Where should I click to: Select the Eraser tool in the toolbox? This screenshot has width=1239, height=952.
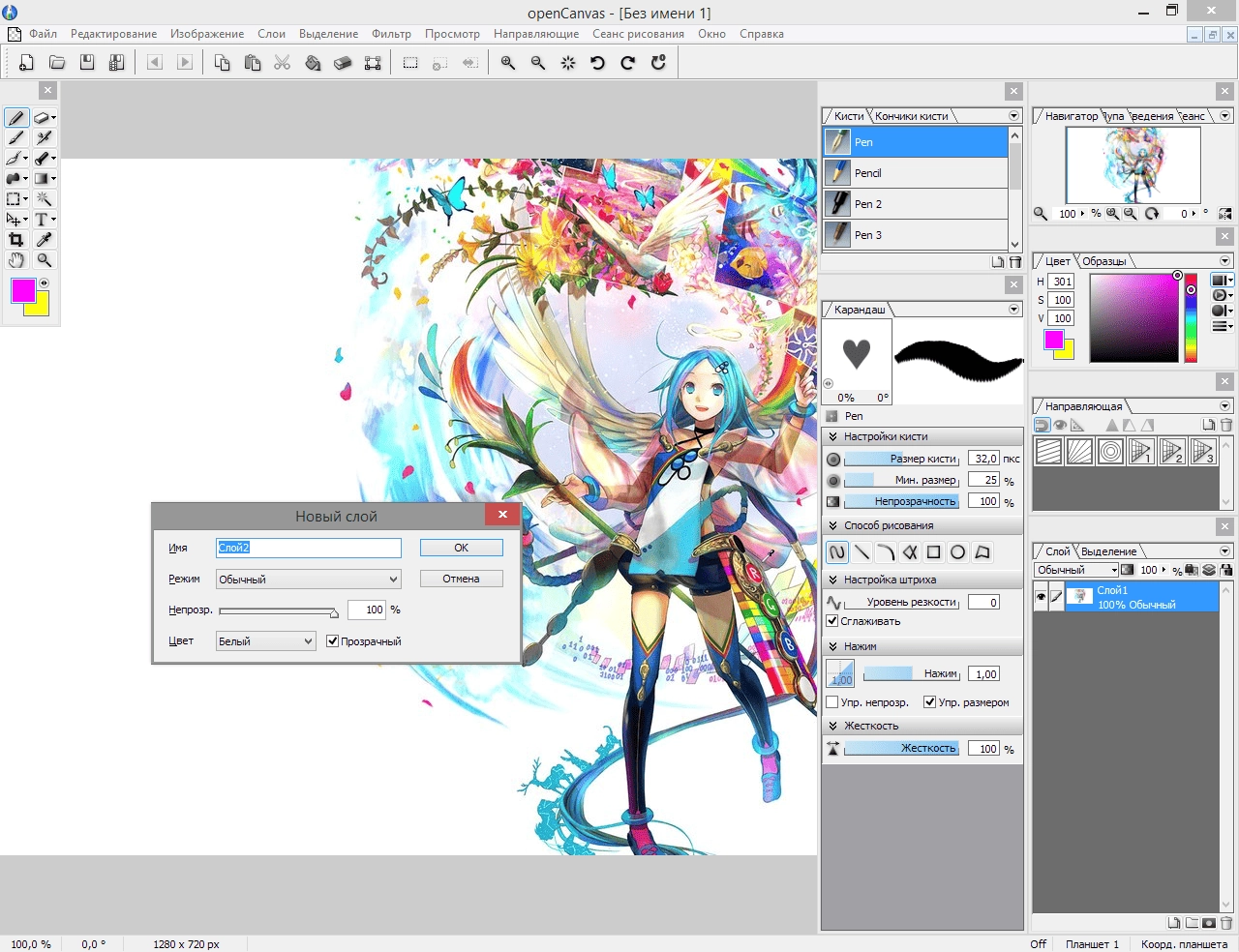click(43, 118)
